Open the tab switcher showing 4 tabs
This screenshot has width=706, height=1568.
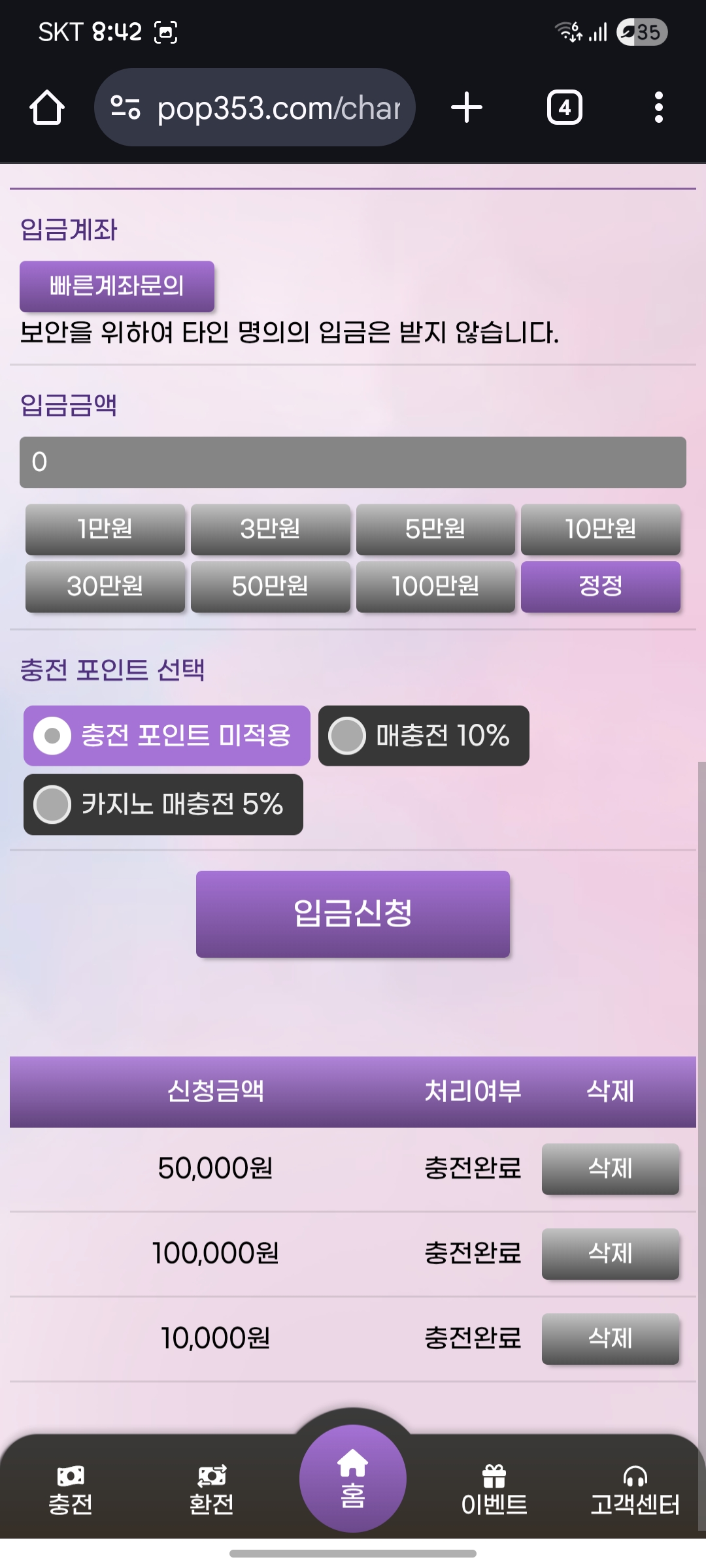[564, 108]
